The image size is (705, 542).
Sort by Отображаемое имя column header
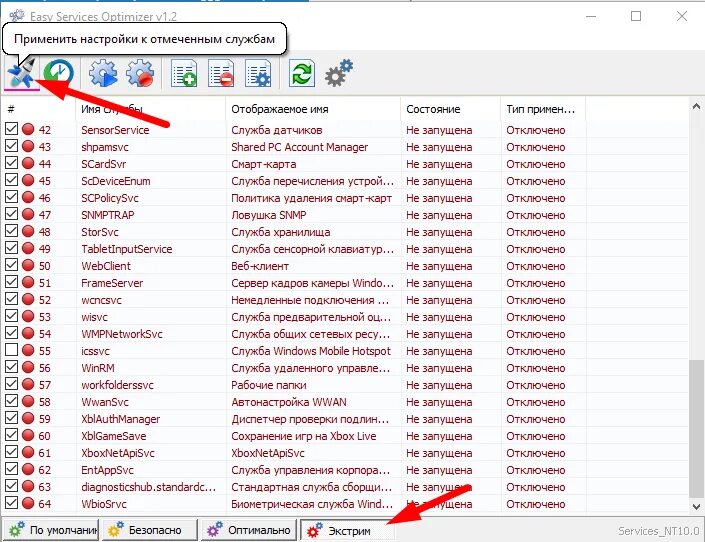313,109
